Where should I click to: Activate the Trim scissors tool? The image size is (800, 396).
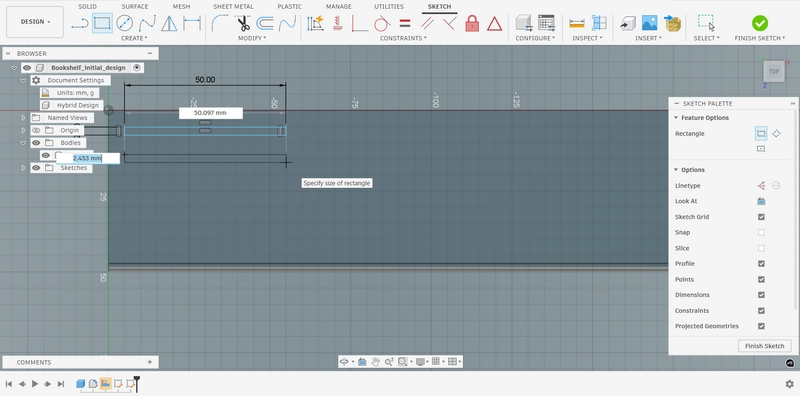[x=242, y=23]
